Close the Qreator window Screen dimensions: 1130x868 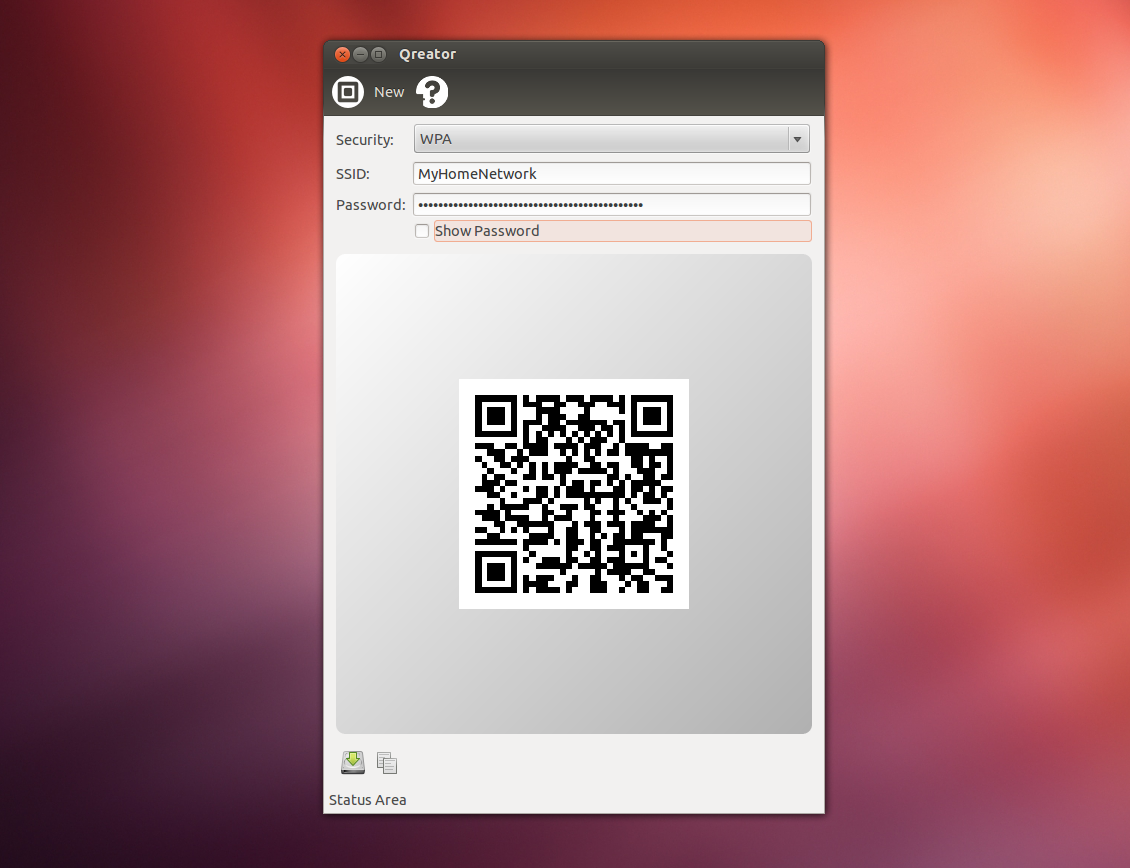click(x=343, y=54)
